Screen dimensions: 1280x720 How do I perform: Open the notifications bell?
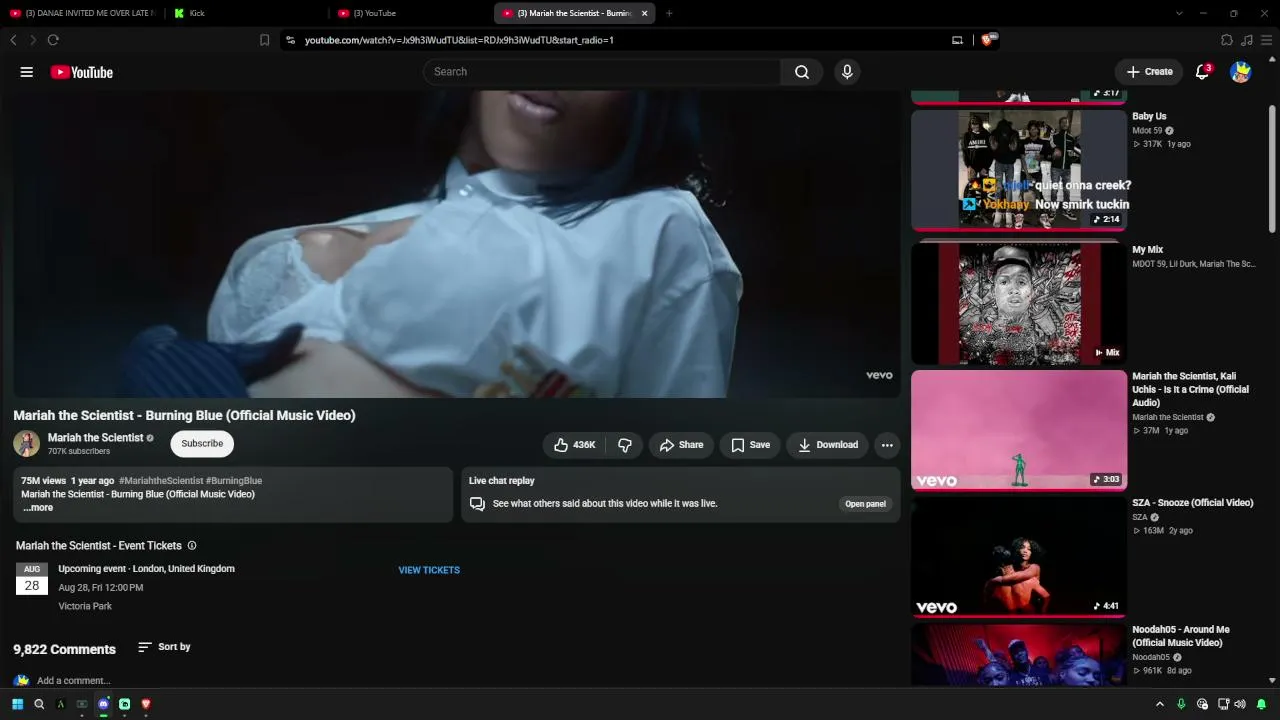click(1203, 72)
